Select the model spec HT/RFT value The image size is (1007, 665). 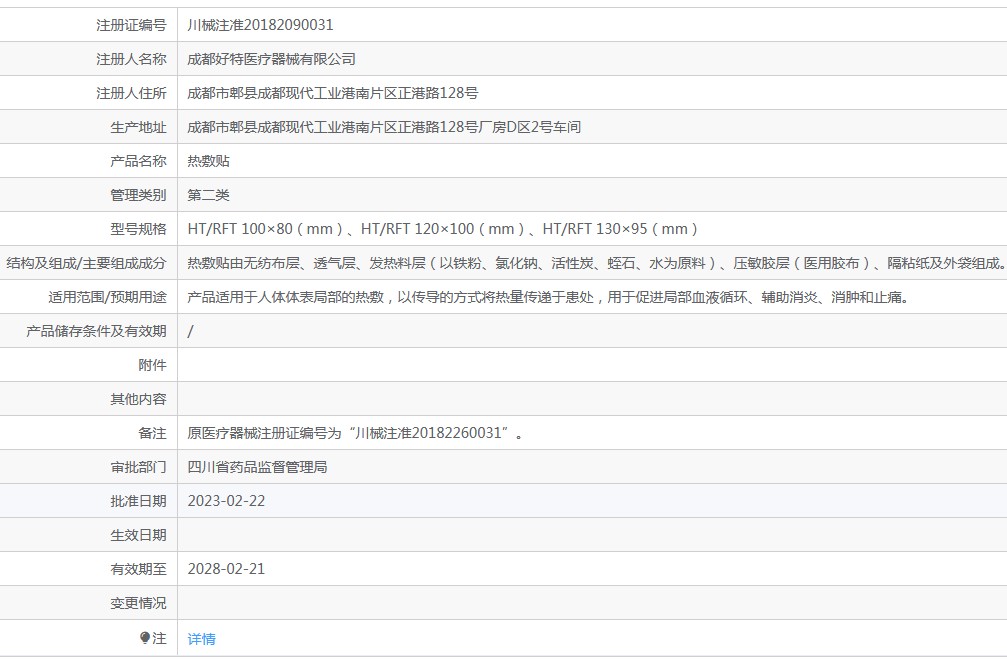point(442,229)
